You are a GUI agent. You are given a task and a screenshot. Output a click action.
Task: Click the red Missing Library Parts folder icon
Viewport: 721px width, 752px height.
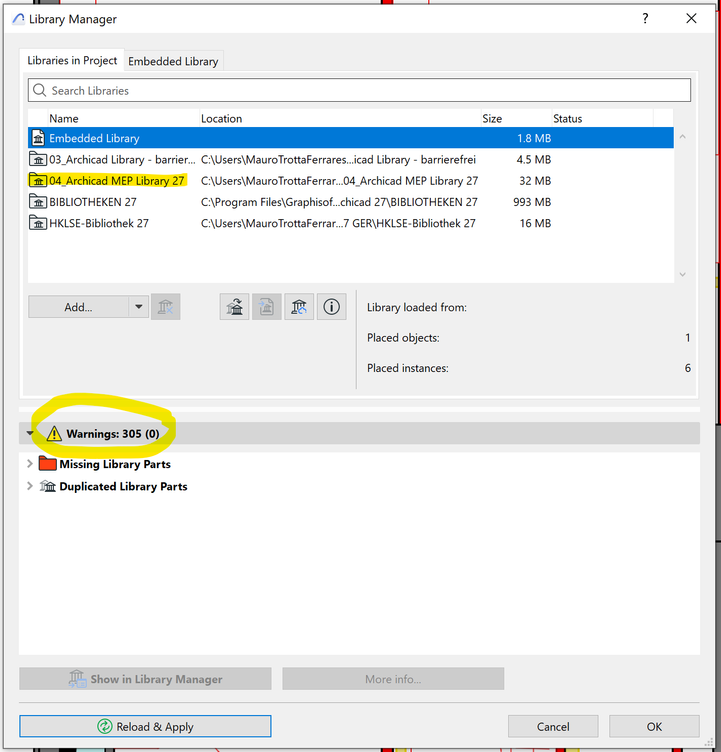coord(47,463)
